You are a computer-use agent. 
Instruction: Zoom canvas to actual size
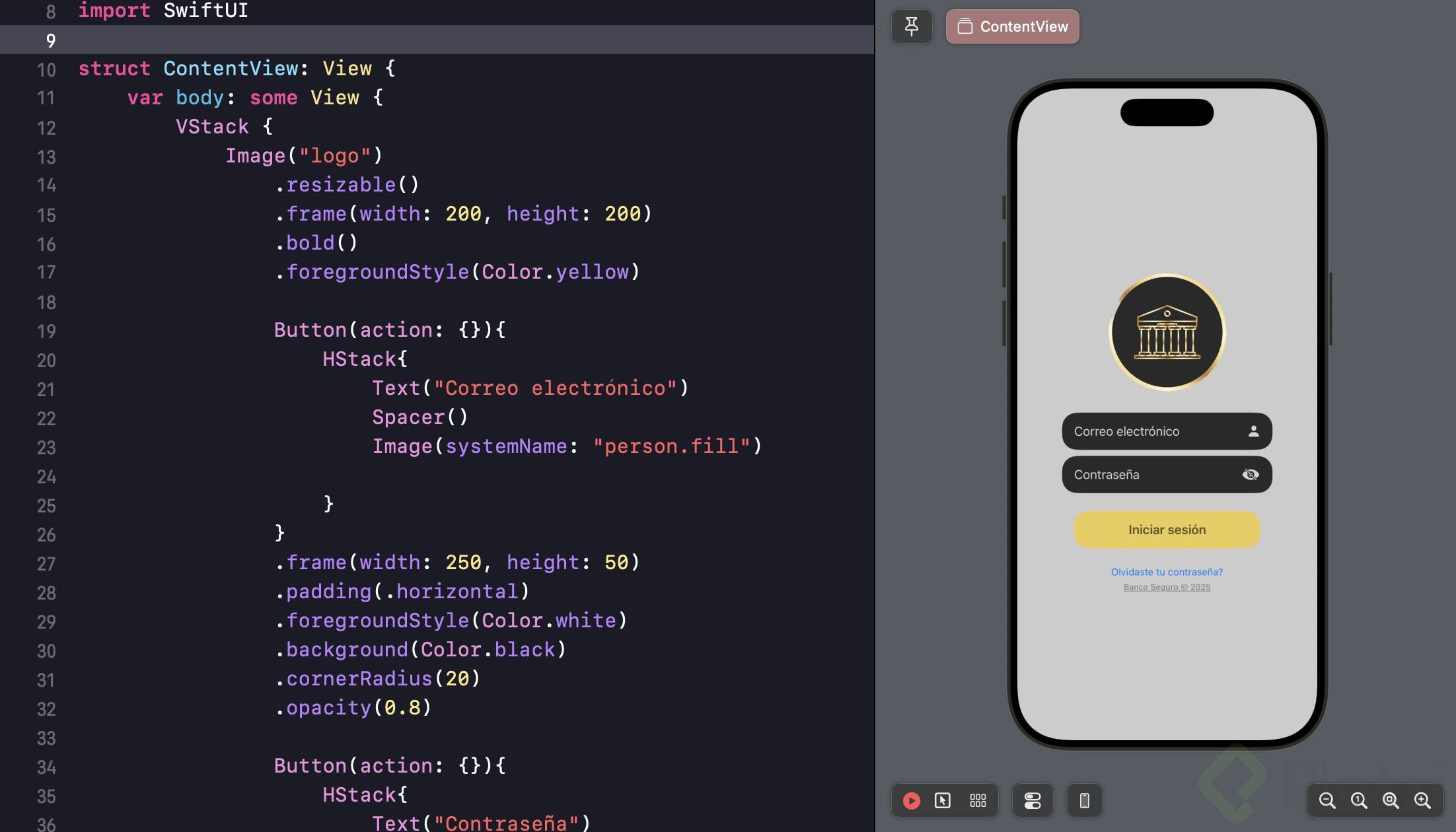(x=1359, y=800)
